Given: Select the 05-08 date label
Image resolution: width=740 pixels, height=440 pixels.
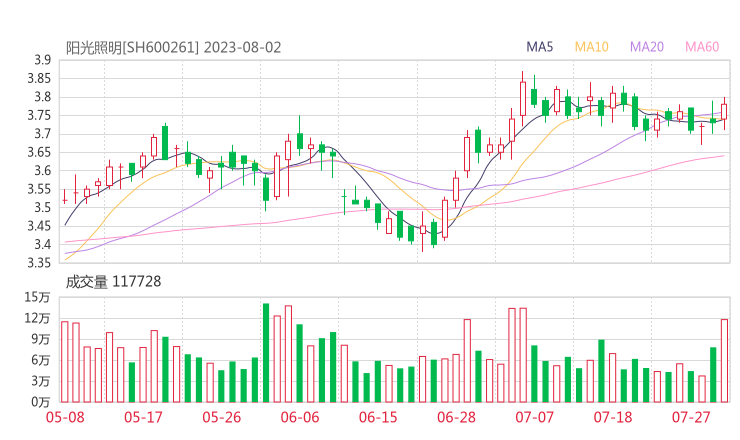Looking at the screenshot, I should [65, 417].
